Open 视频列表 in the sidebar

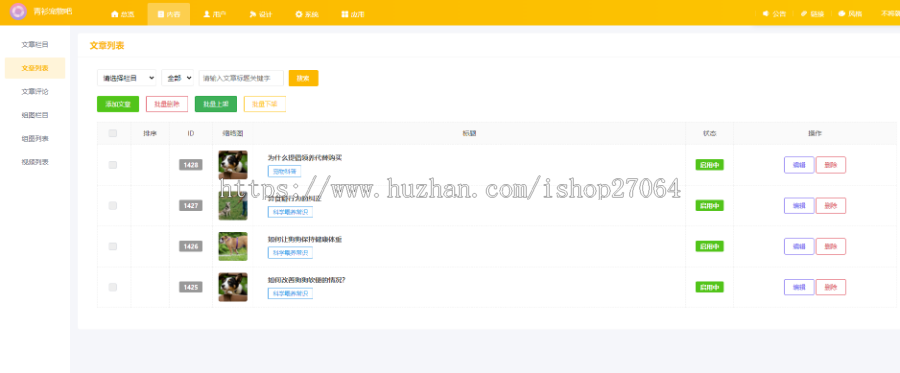35,162
